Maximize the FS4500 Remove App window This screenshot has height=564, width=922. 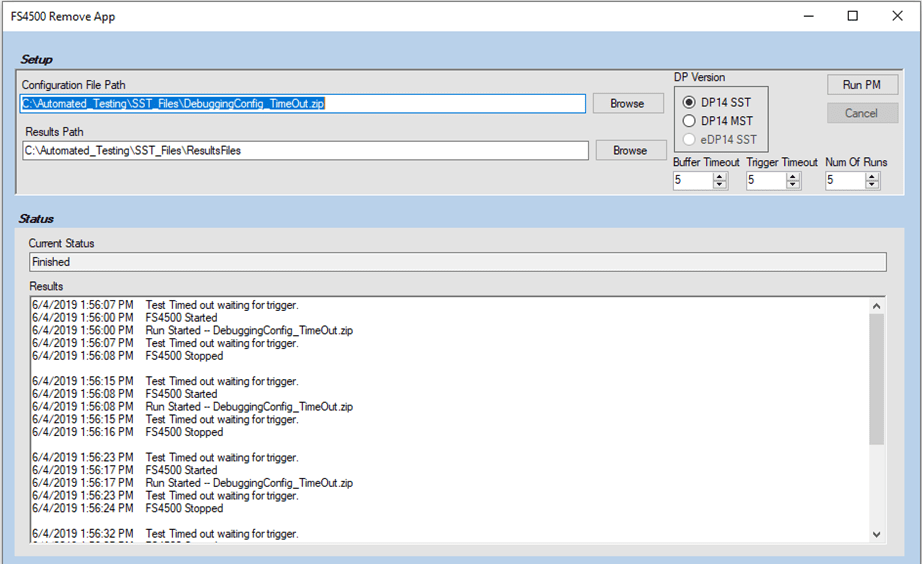[853, 16]
